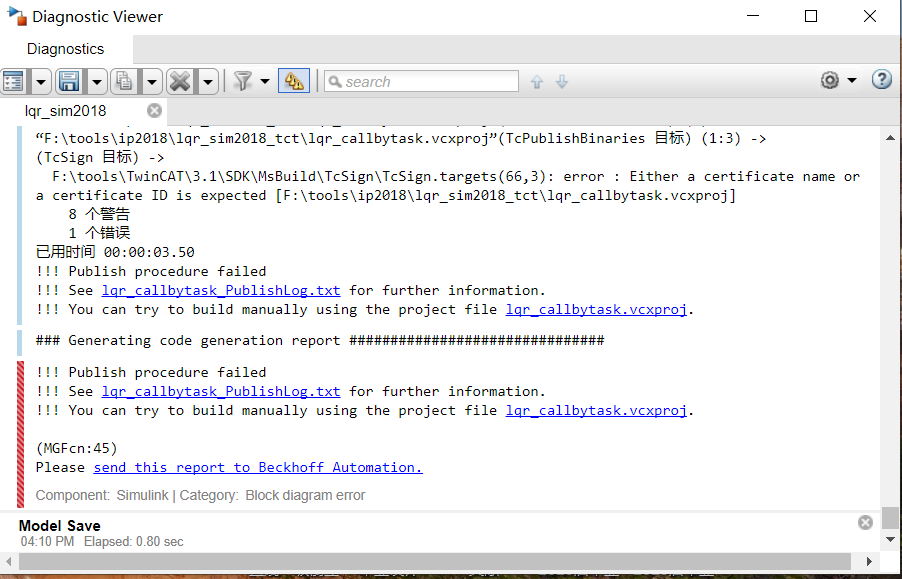Image resolution: width=902 pixels, height=579 pixels.
Task: Open first lqr_callbytask.vcxproj link
Action: pyautogui.click(x=596, y=309)
